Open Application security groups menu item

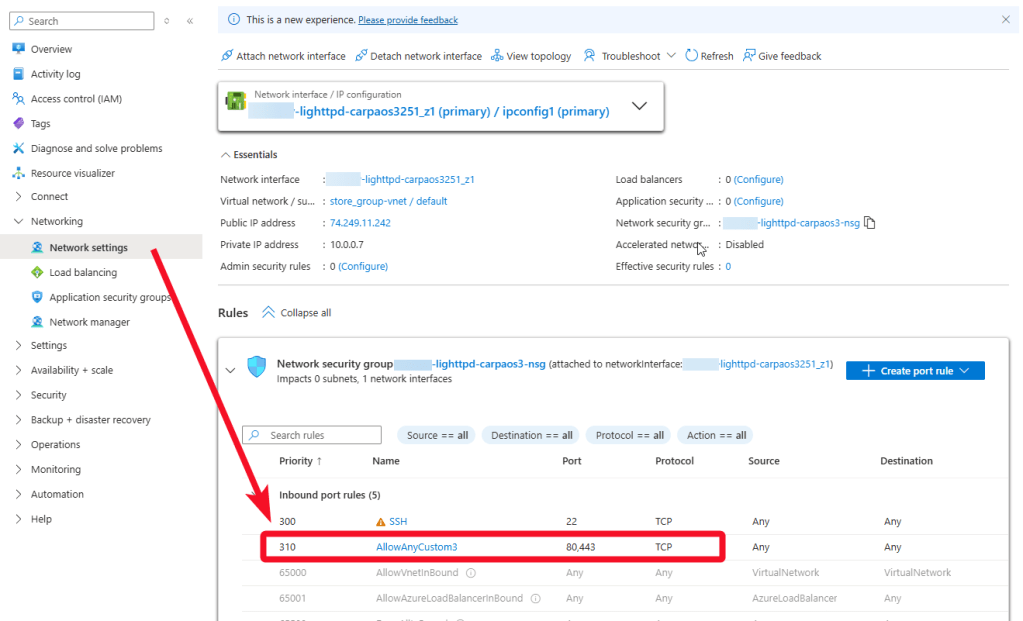coord(110,297)
